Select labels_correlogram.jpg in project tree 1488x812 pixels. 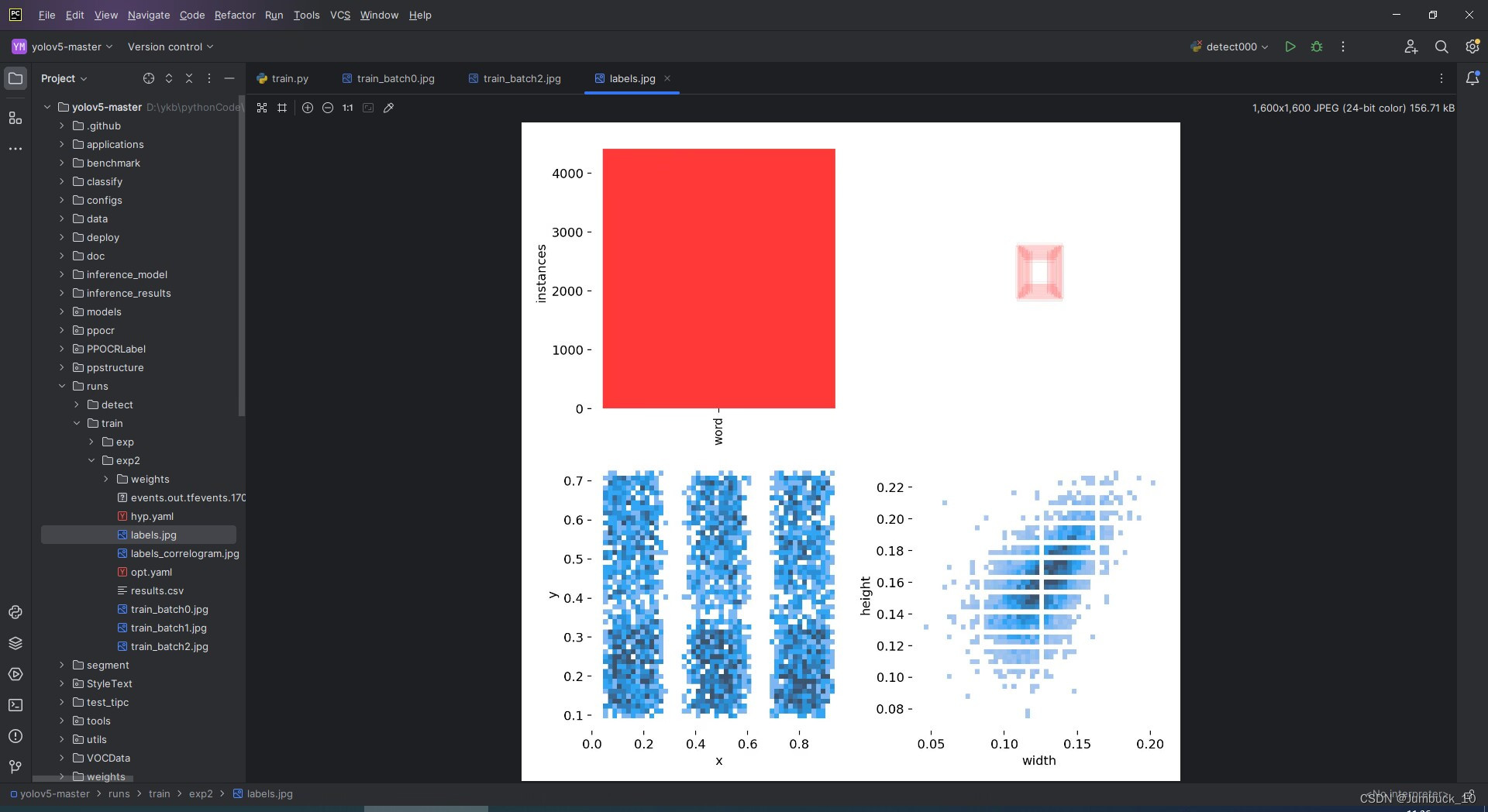[x=178, y=553]
